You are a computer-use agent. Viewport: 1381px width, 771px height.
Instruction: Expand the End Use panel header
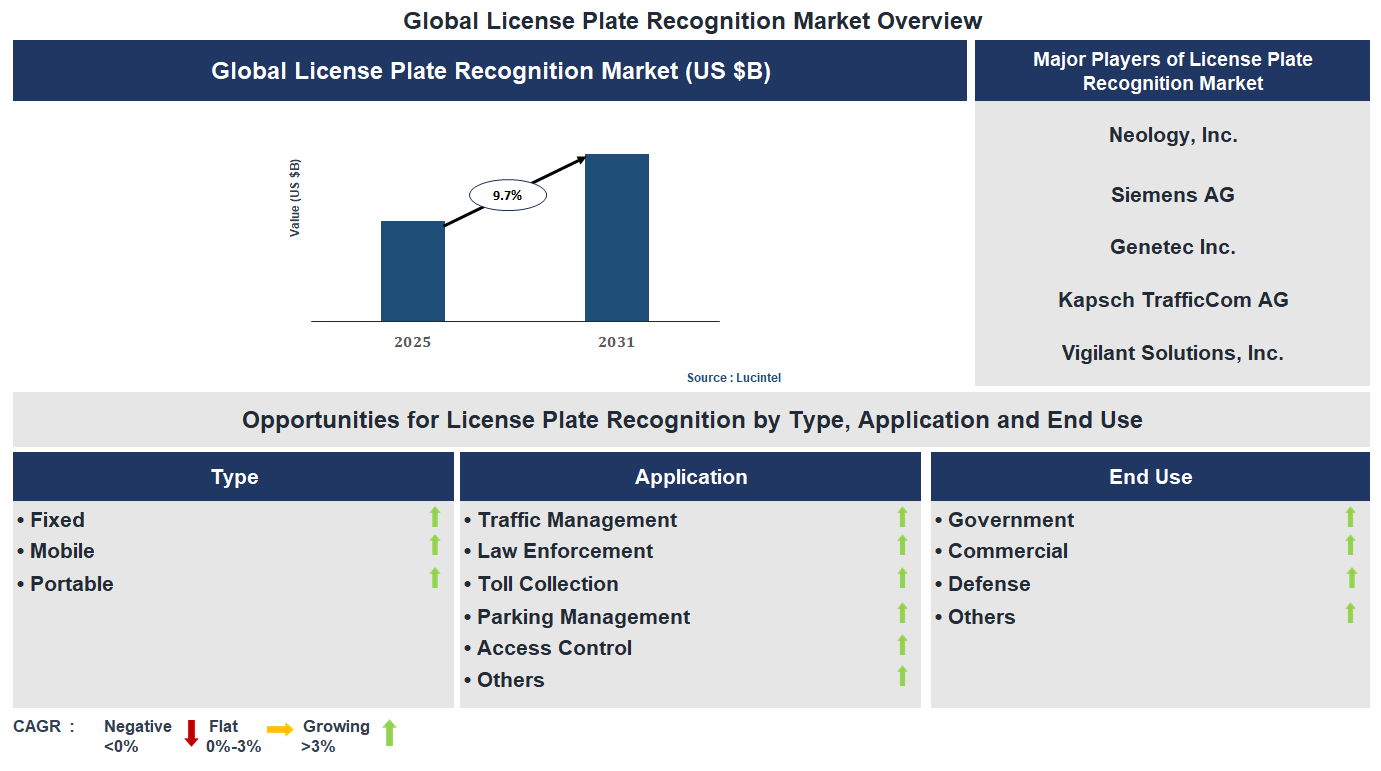click(x=1150, y=476)
